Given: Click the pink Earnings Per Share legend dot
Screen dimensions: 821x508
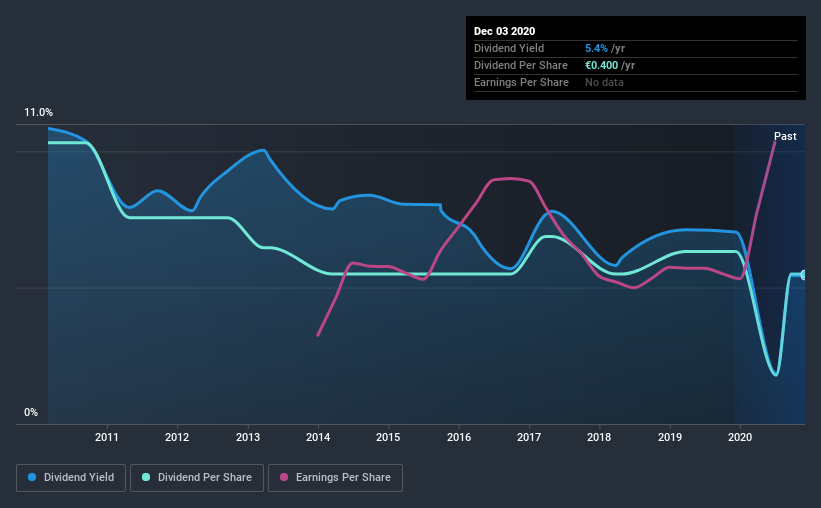Looking at the screenshot, I should tap(284, 477).
